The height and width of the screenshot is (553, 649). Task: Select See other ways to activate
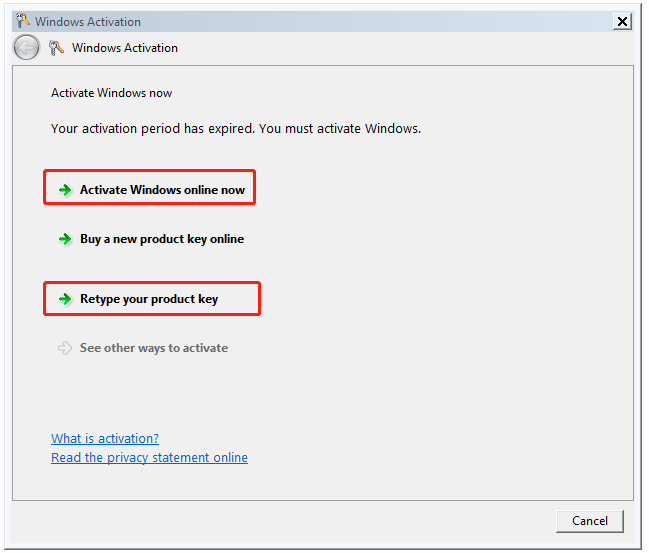(154, 348)
